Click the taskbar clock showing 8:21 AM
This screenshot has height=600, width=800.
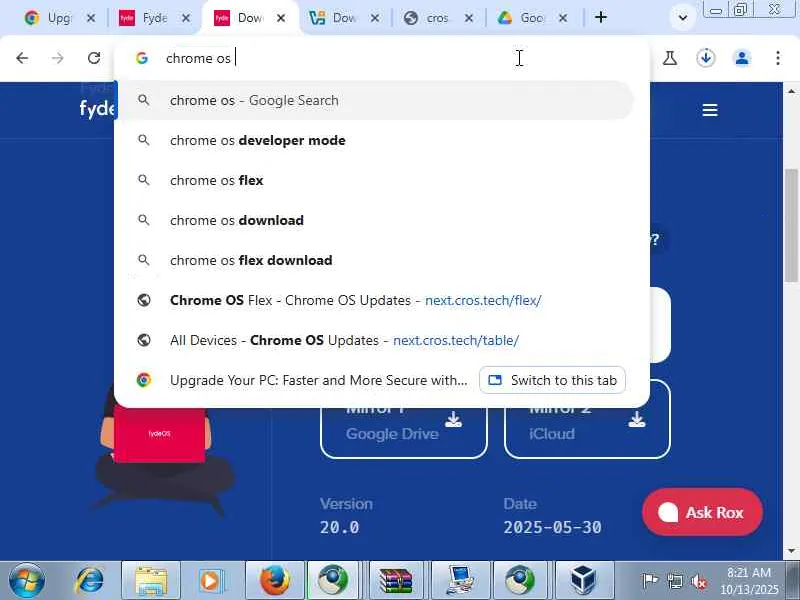coord(749,581)
